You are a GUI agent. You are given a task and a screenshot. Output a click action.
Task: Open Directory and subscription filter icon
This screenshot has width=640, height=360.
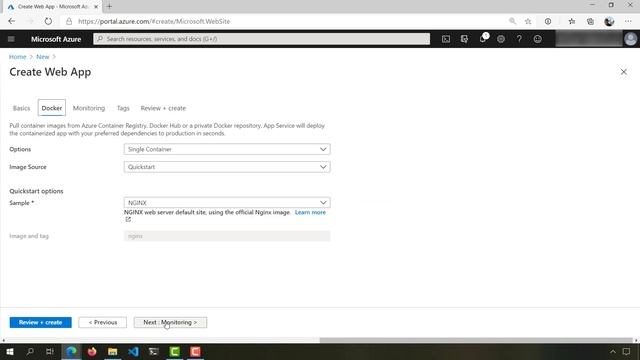464,39
